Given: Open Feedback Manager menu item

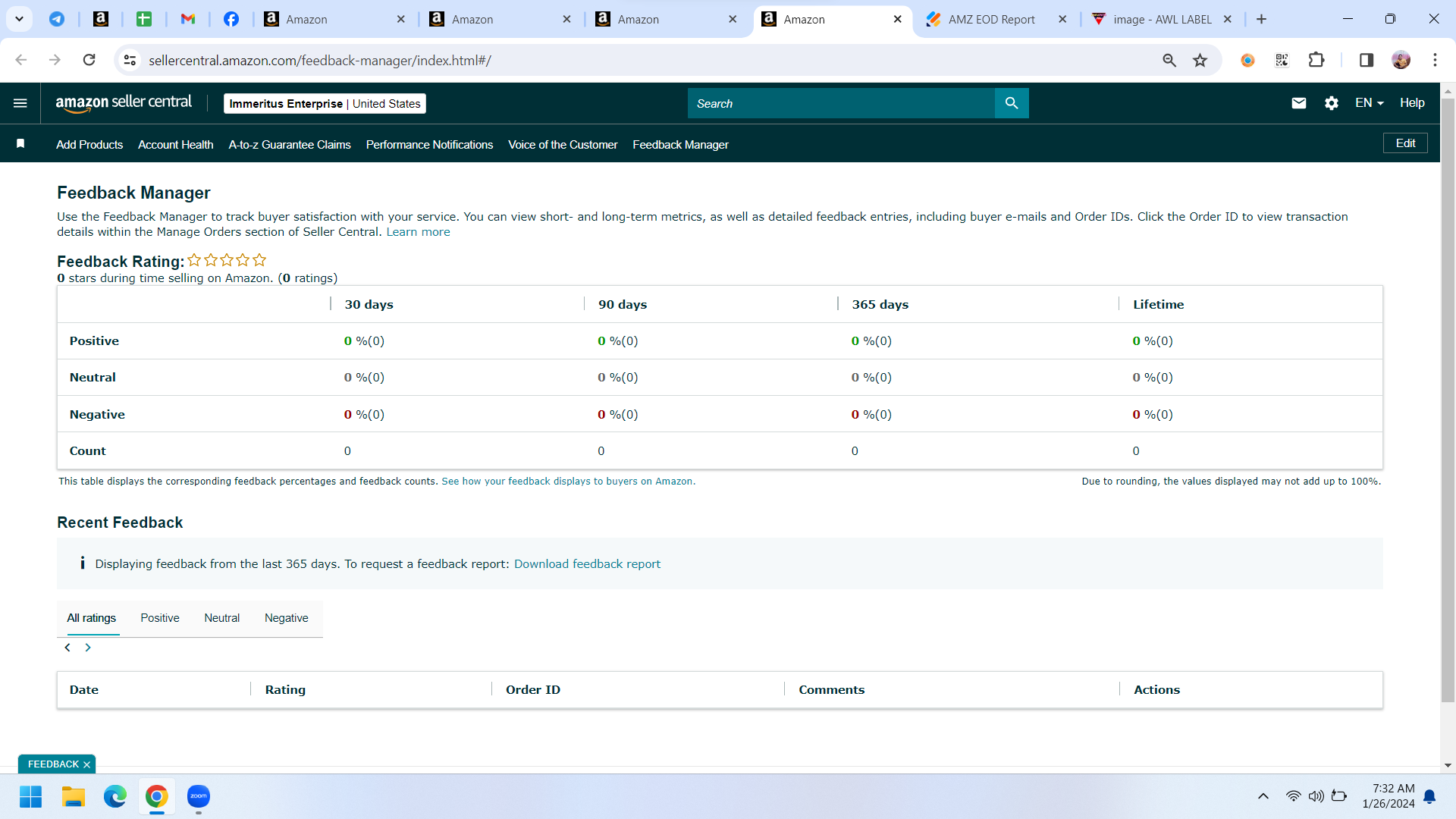Looking at the screenshot, I should coord(680,145).
